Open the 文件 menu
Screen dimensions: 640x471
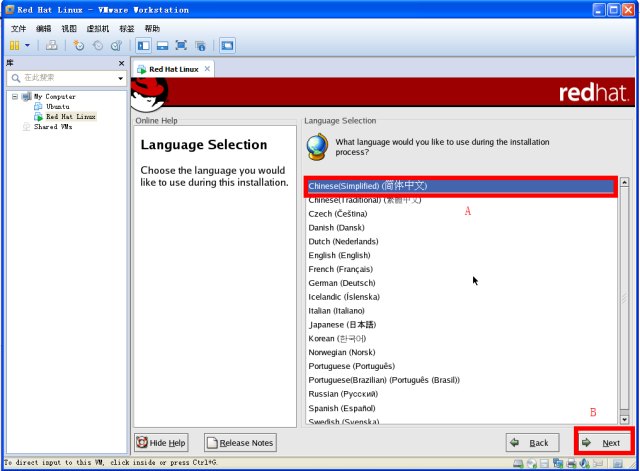pos(18,29)
